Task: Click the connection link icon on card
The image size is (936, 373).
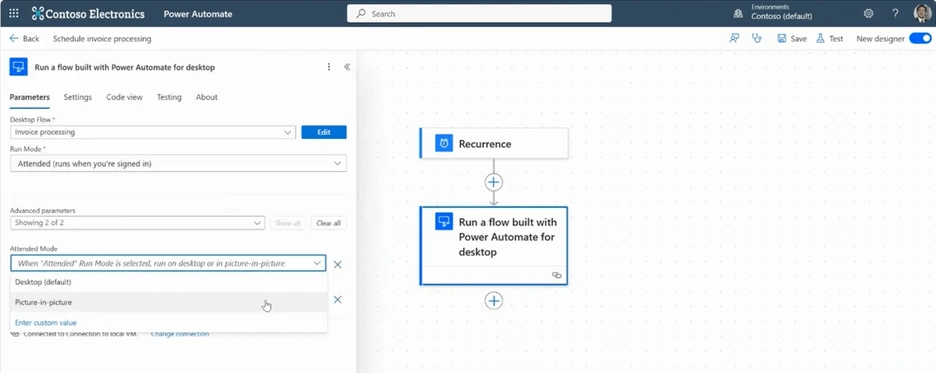Action: point(556,275)
